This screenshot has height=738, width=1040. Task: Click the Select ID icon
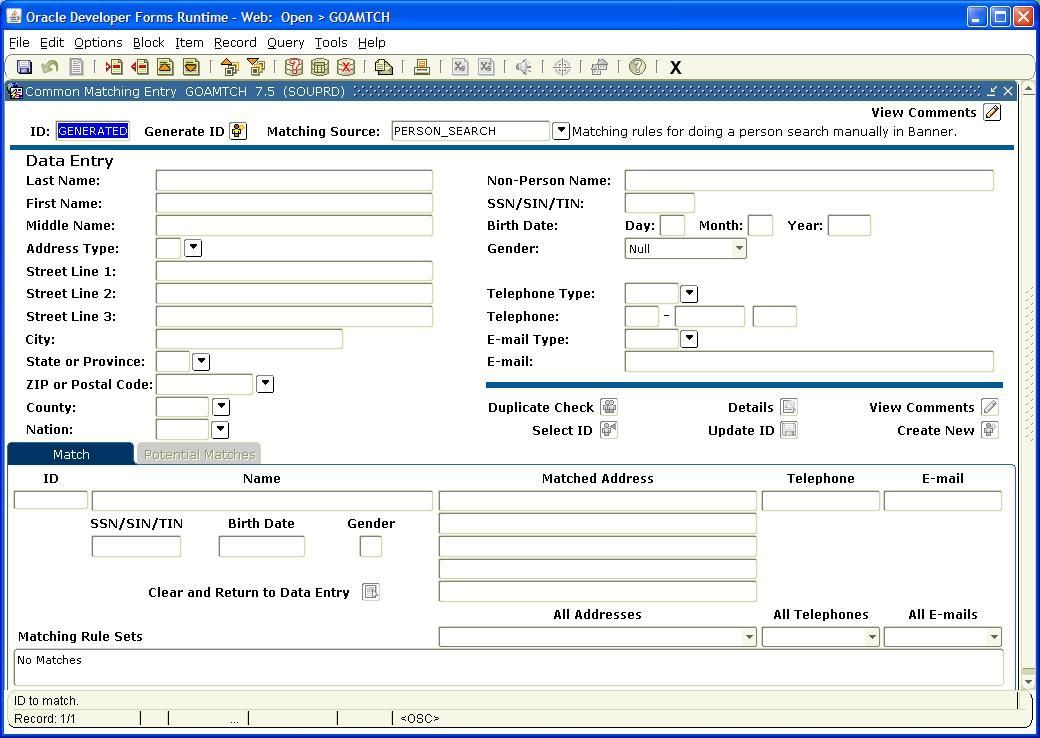point(609,430)
